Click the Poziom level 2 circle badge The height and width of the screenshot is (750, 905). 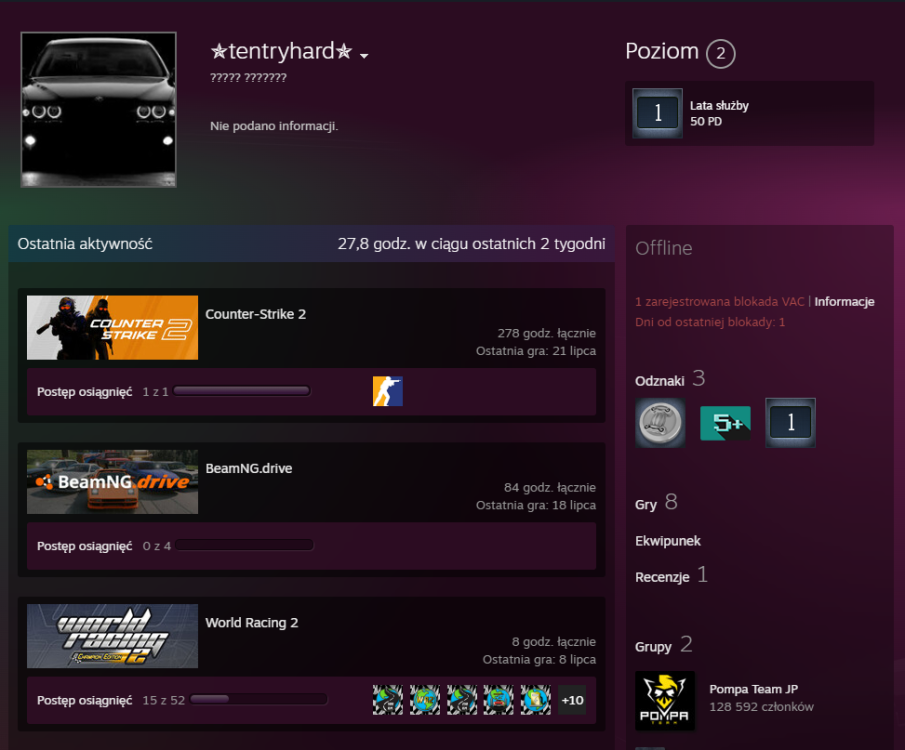[720, 54]
